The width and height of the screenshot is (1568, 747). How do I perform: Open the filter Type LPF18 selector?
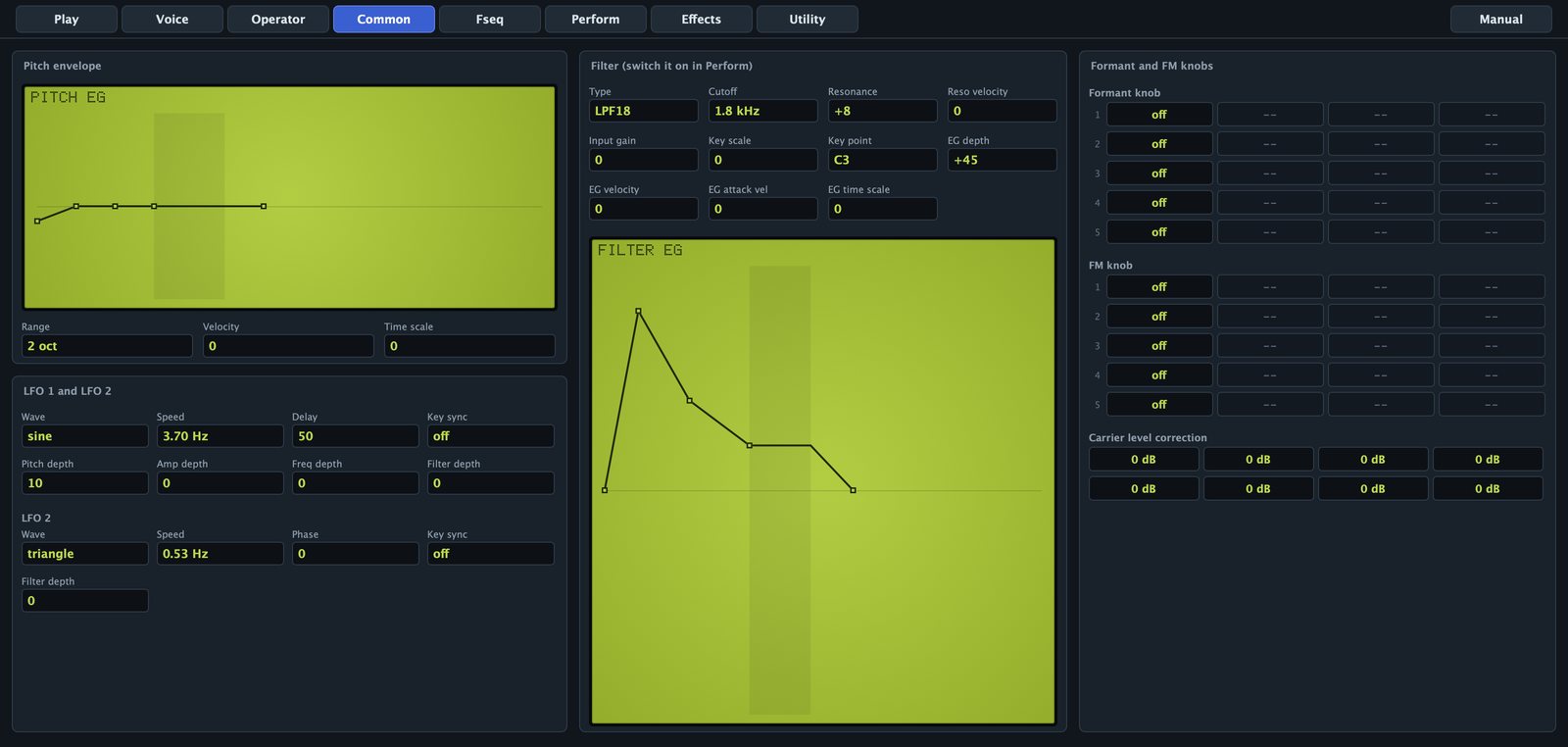click(644, 111)
